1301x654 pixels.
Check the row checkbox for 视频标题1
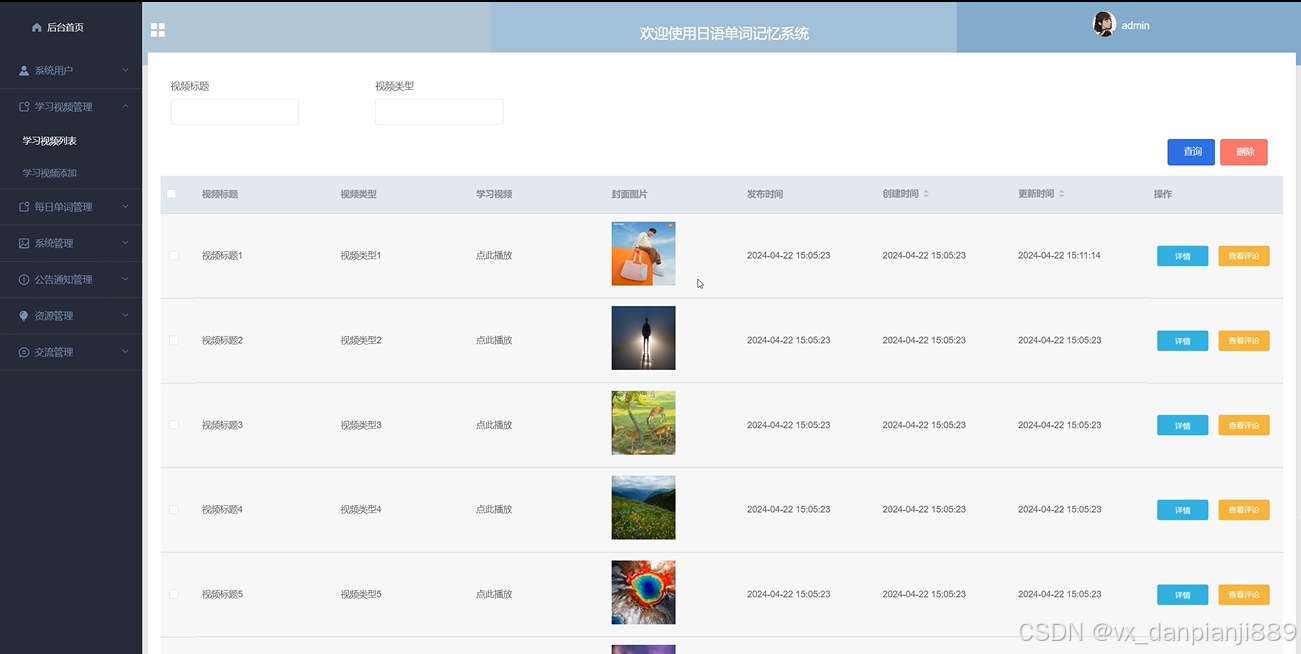[174, 256]
